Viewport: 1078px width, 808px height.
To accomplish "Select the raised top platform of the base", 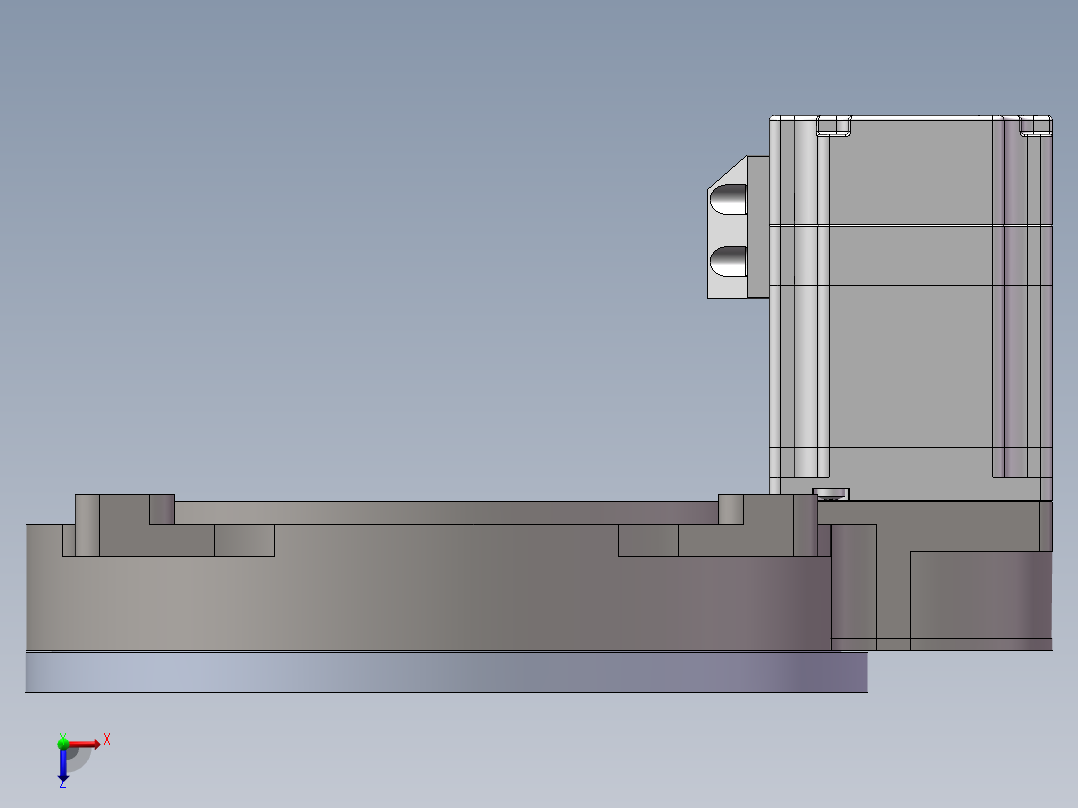I will [x=446, y=512].
